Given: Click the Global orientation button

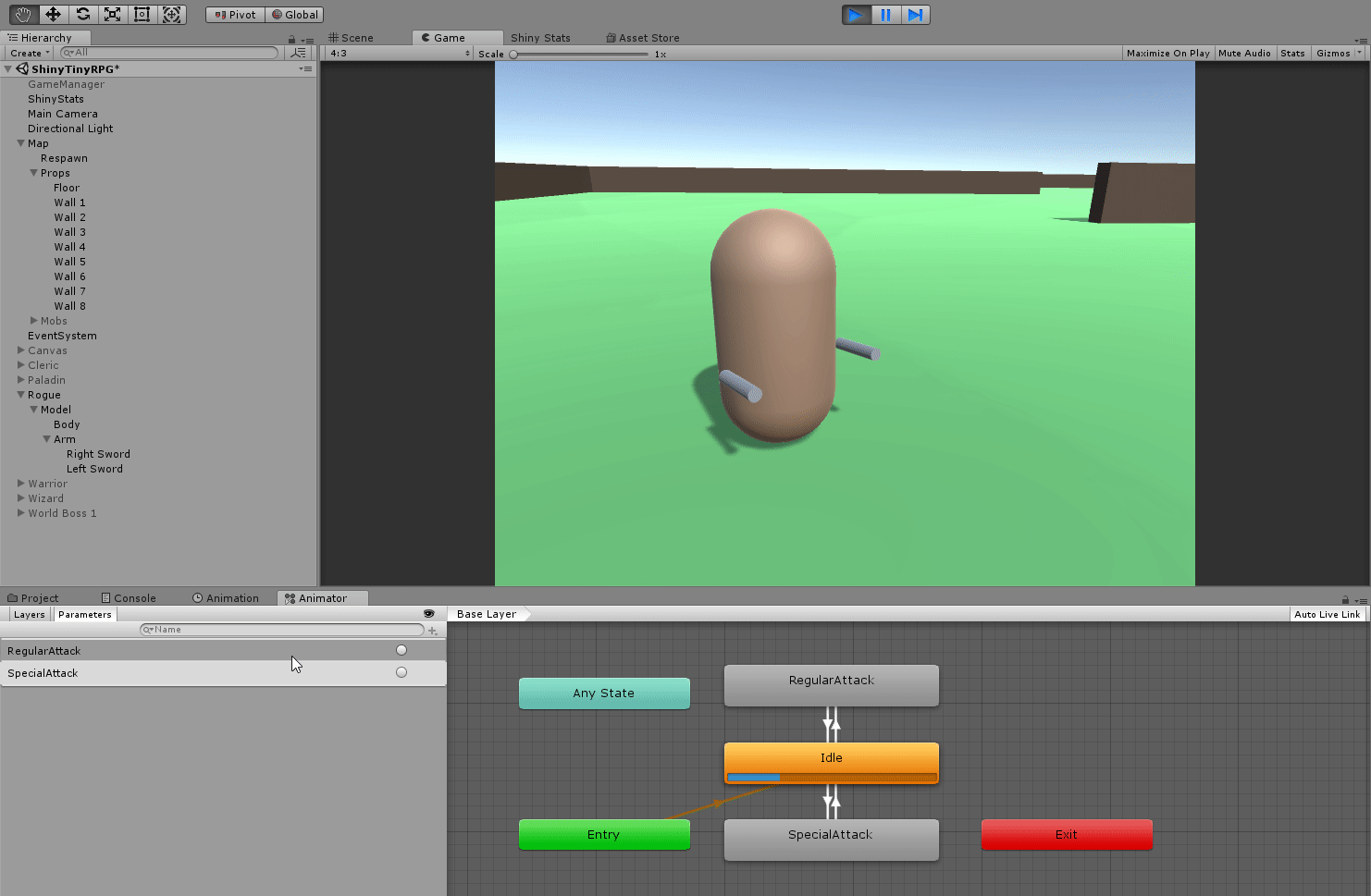Looking at the screenshot, I should (x=294, y=14).
